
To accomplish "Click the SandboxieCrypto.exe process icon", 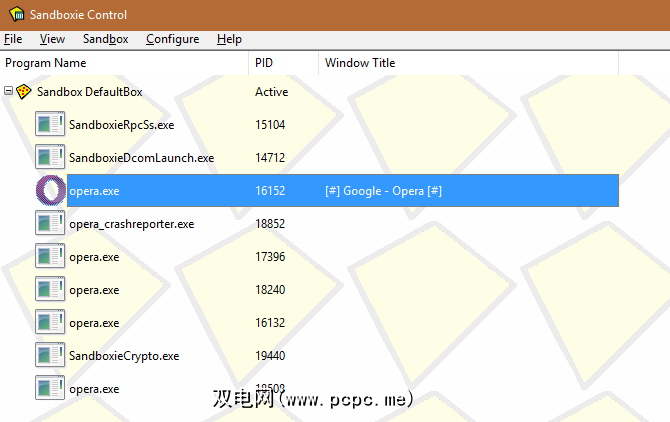I will point(50,355).
